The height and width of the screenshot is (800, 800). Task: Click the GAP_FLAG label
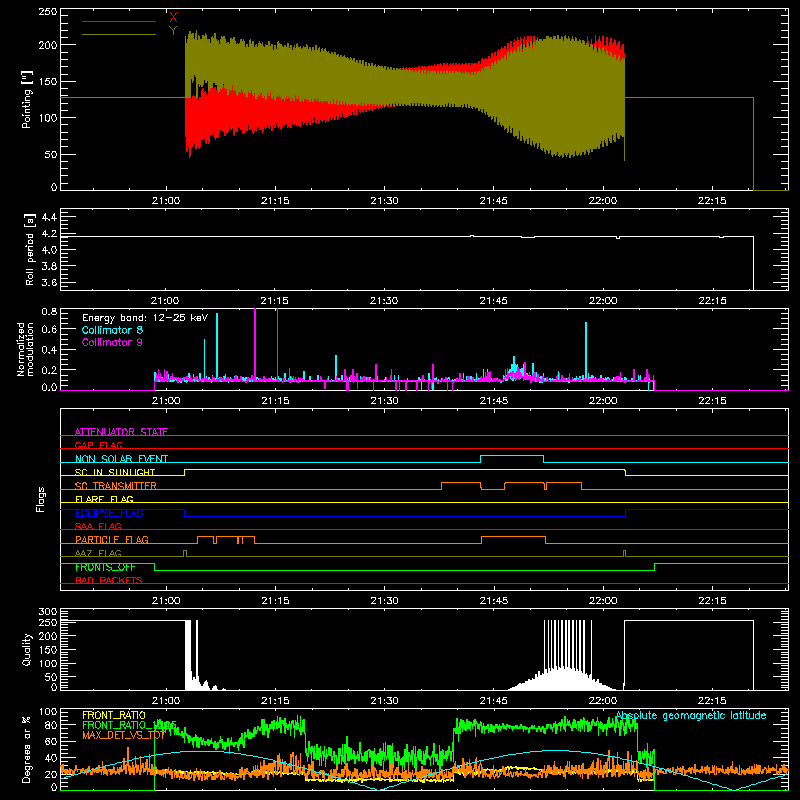(x=98, y=445)
